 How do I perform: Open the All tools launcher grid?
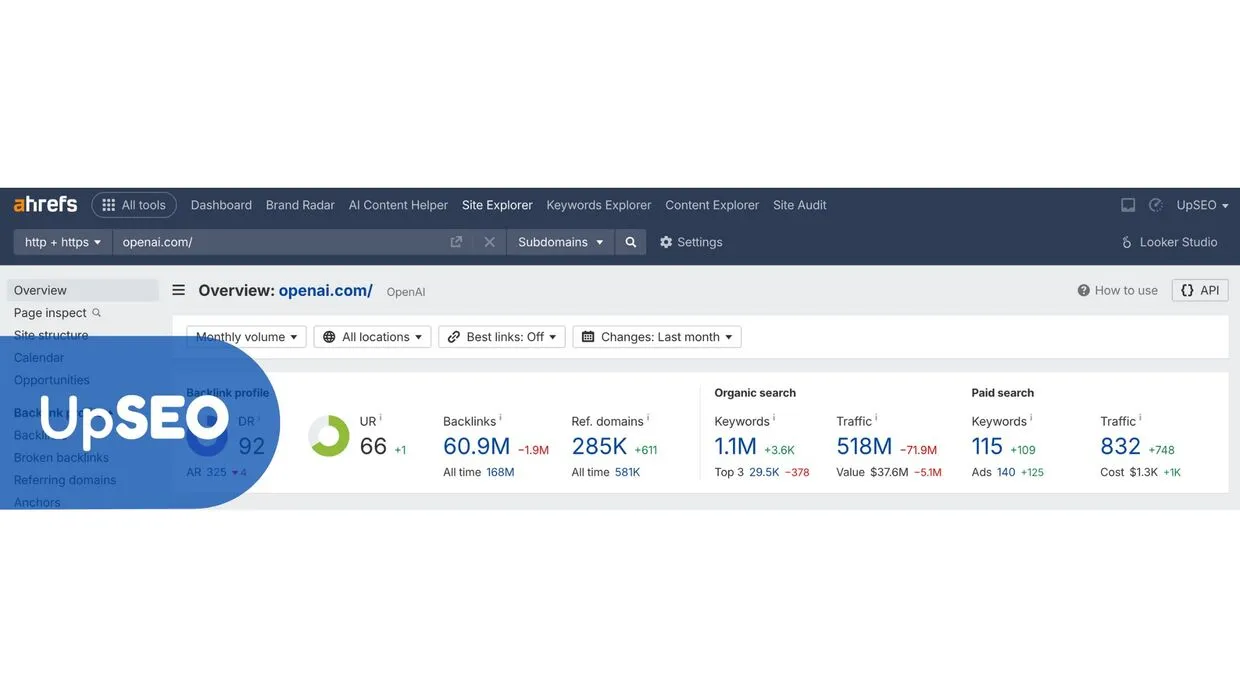click(x=134, y=204)
